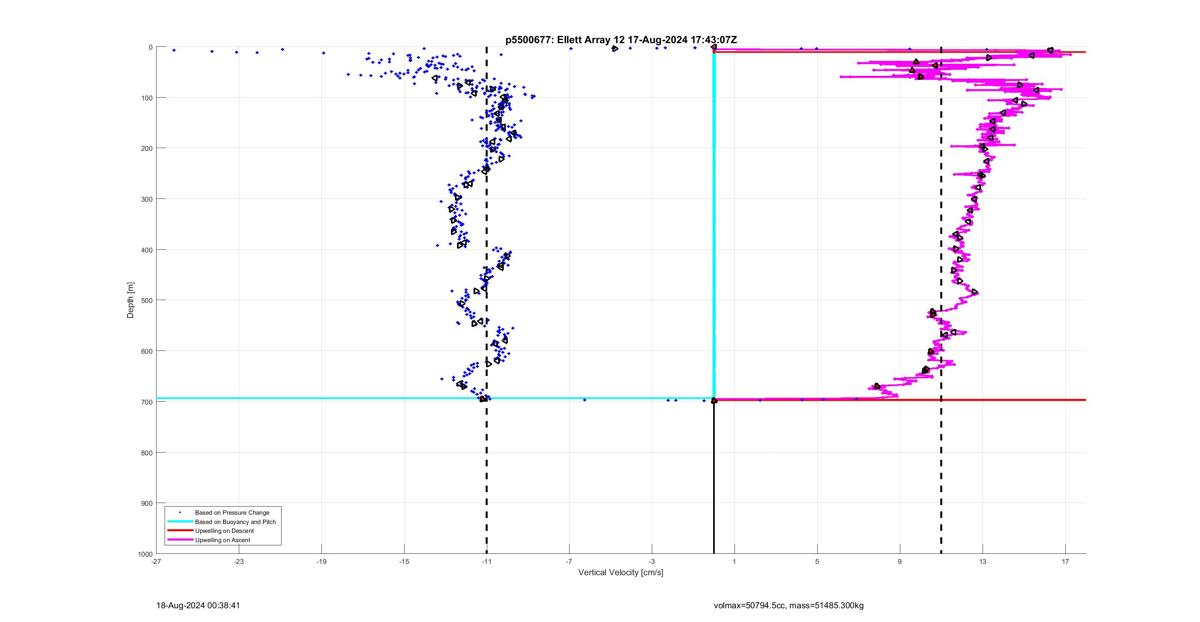Click the x-axis tick label '-15'

pyautogui.click(x=404, y=561)
